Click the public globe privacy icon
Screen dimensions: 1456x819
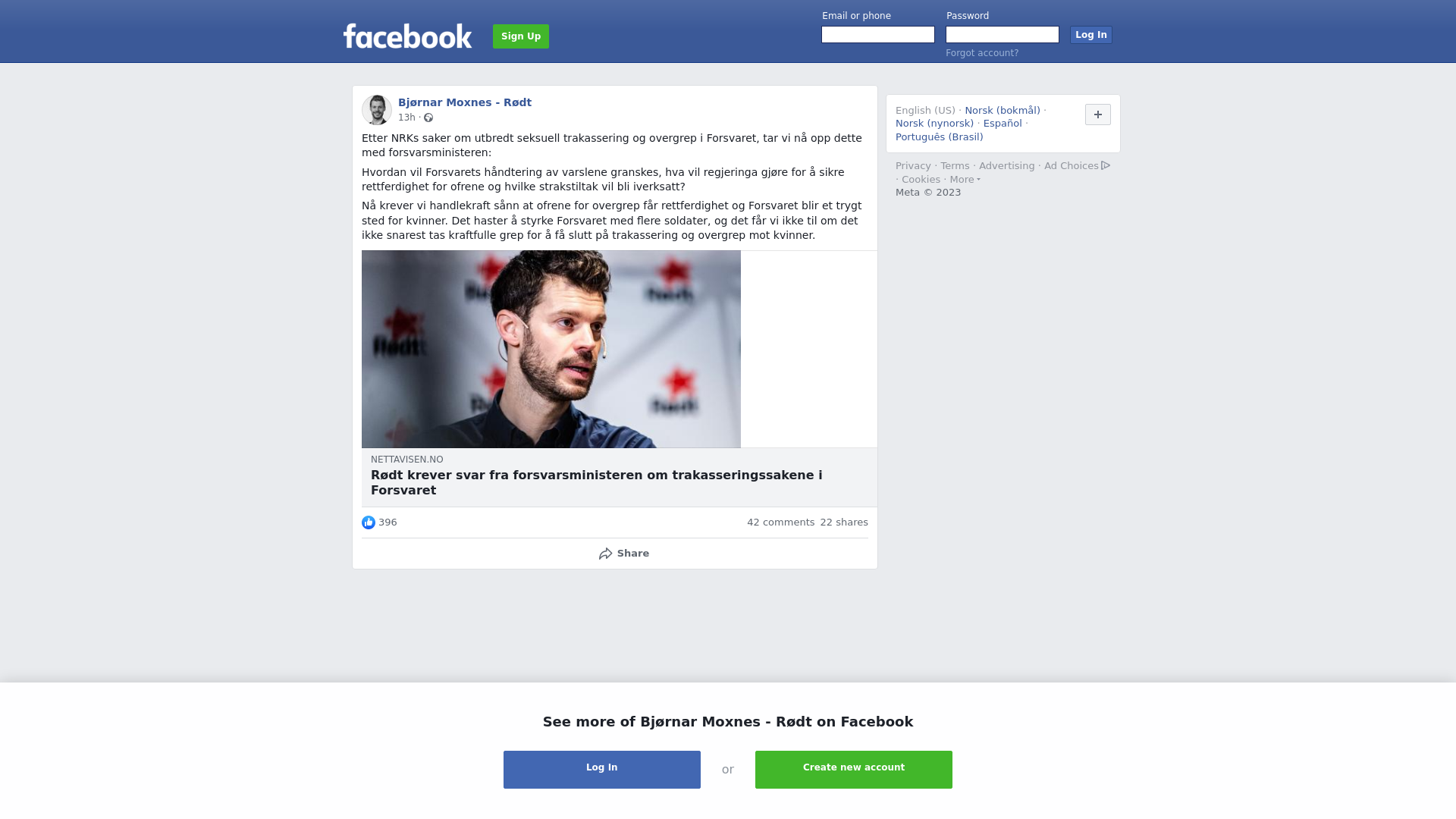click(428, 118)
